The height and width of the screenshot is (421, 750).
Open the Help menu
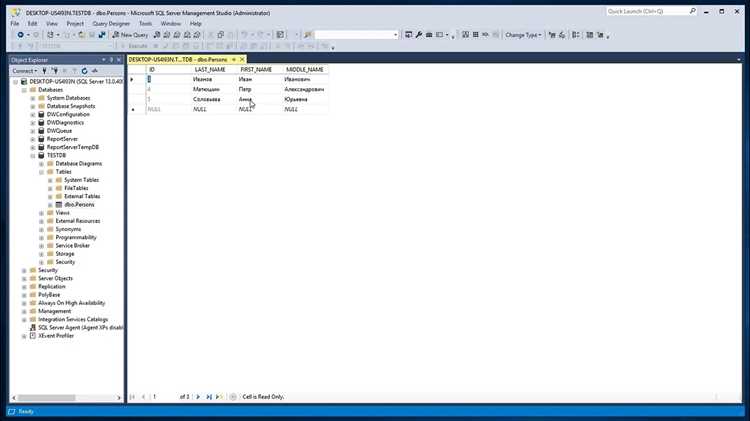point(196,23)
